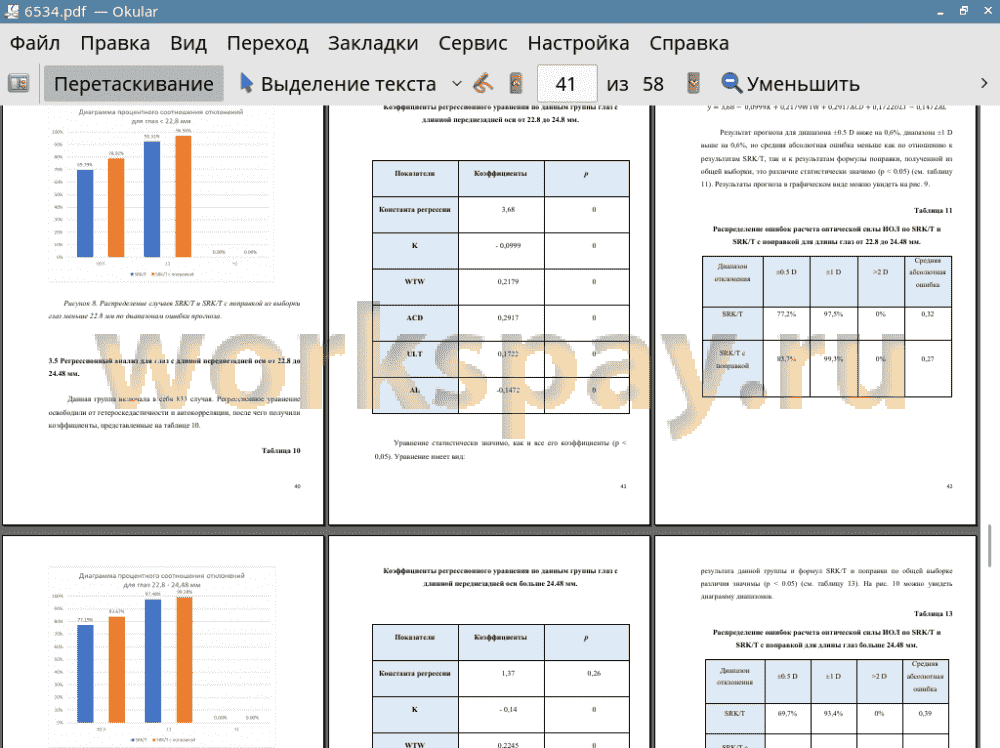Focus the page number field showing 41

click(x=567, y=84)
